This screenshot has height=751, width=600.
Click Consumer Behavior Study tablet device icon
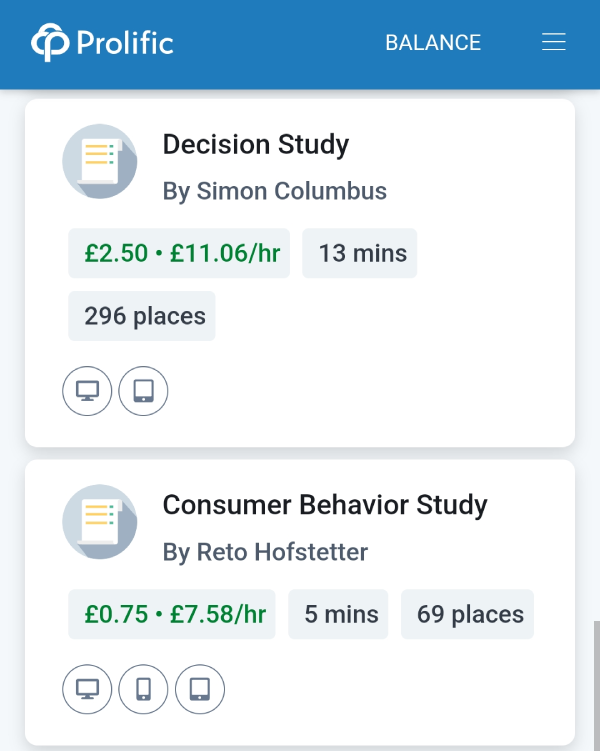200,689
